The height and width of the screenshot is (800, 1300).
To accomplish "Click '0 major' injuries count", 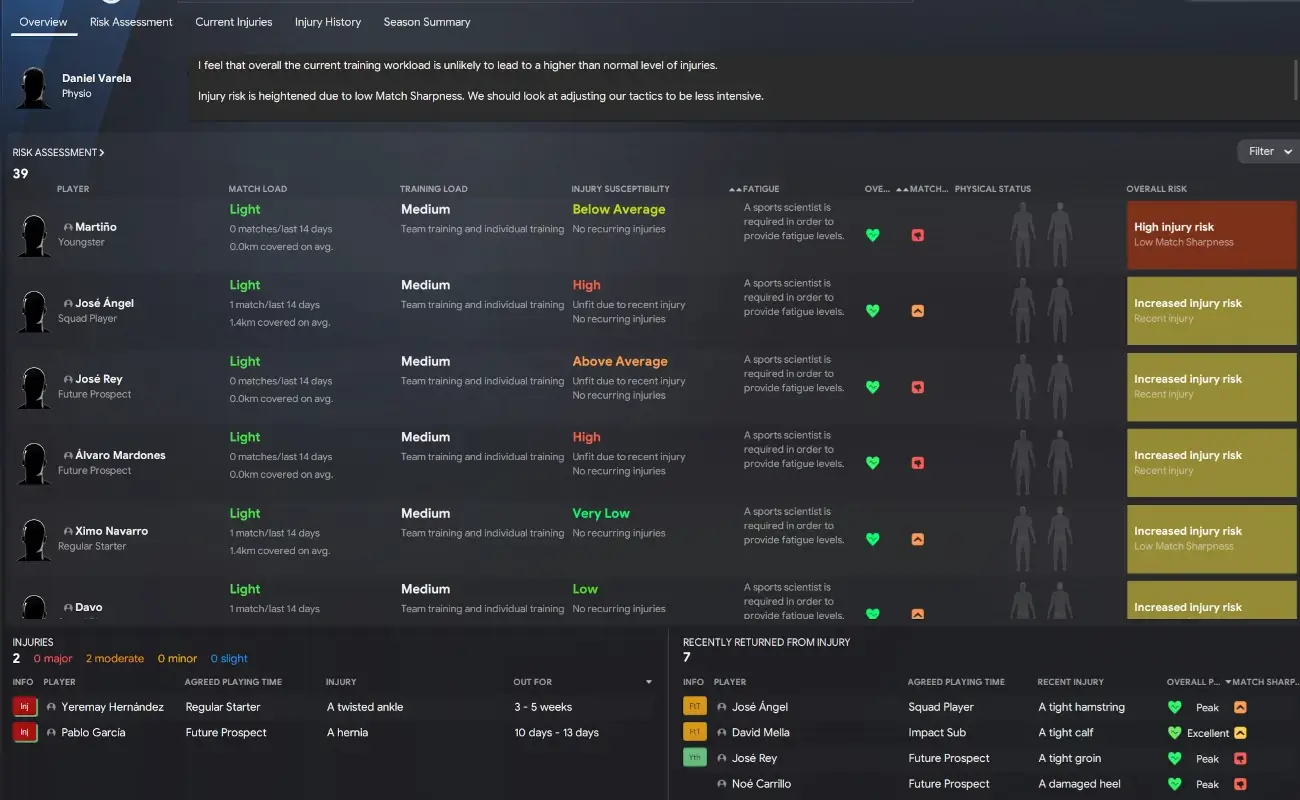I will coord(52,659).
